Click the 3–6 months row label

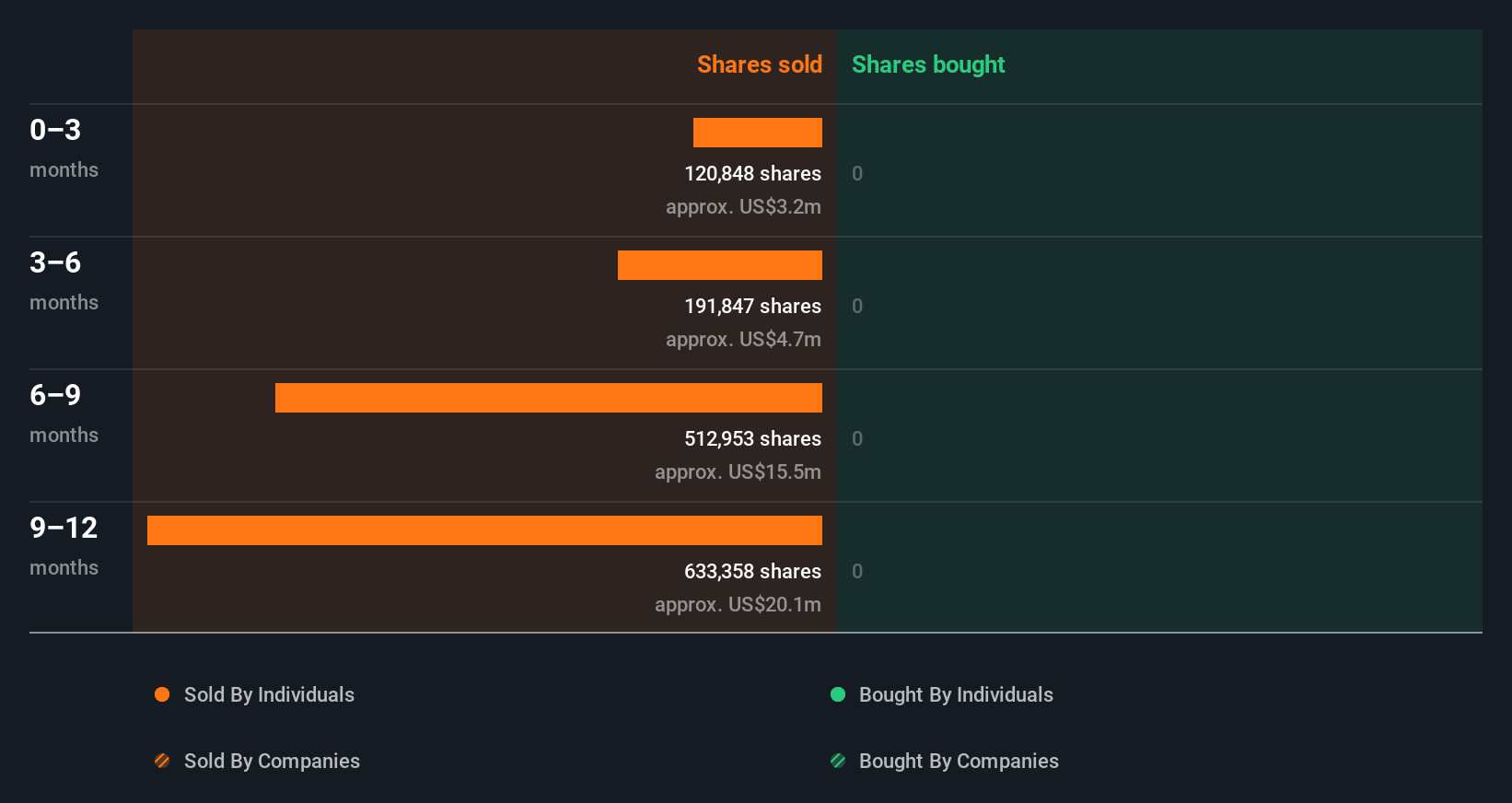pyautogui.click(x=64, y=281)
